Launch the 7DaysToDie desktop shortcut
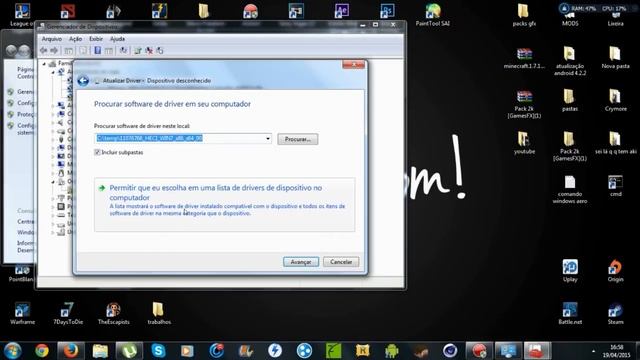This screenshot has width=640, height=360. click(x=68, y=313)
